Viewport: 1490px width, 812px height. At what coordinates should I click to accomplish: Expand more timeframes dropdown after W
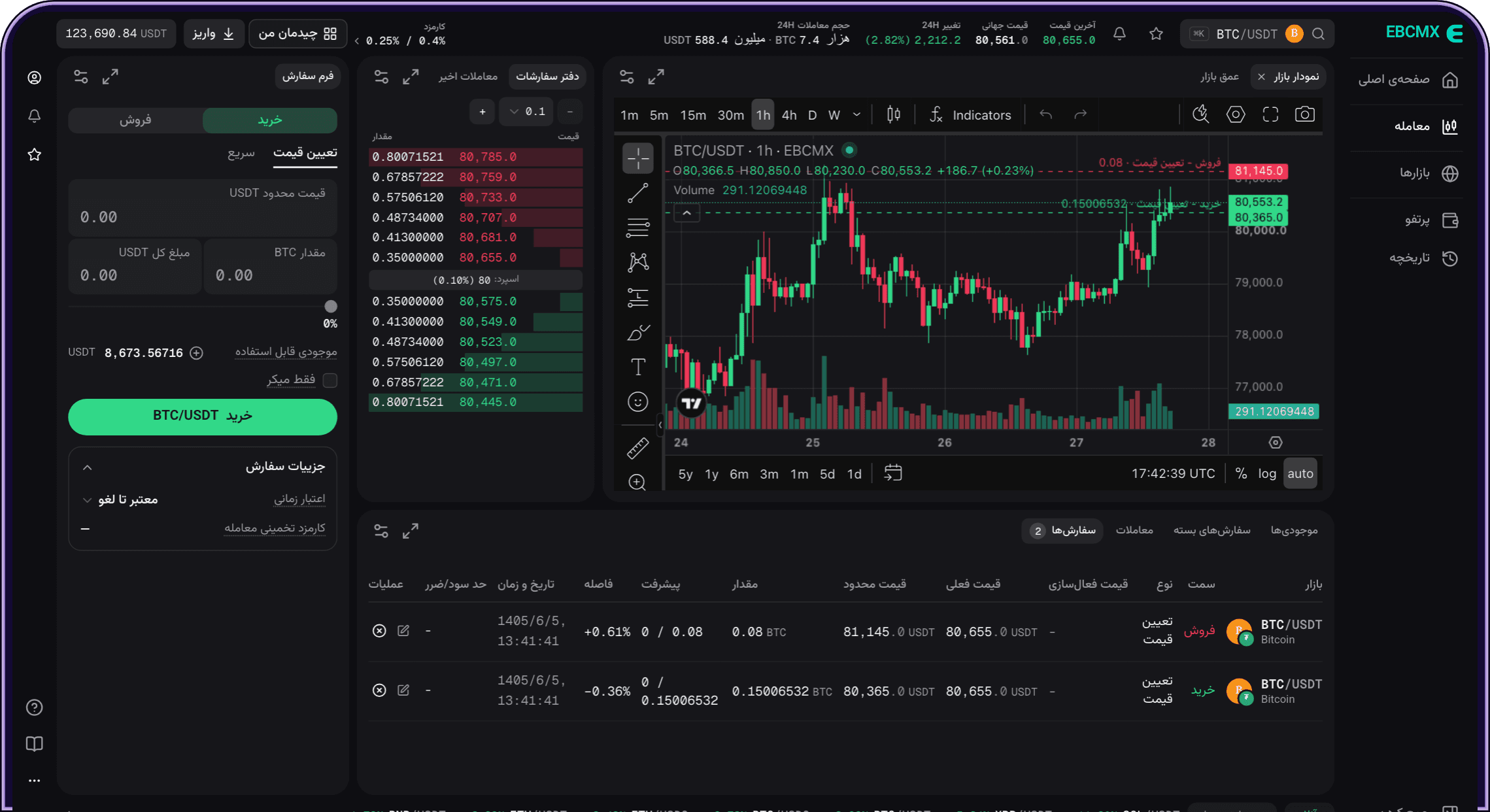pos(856,115)
